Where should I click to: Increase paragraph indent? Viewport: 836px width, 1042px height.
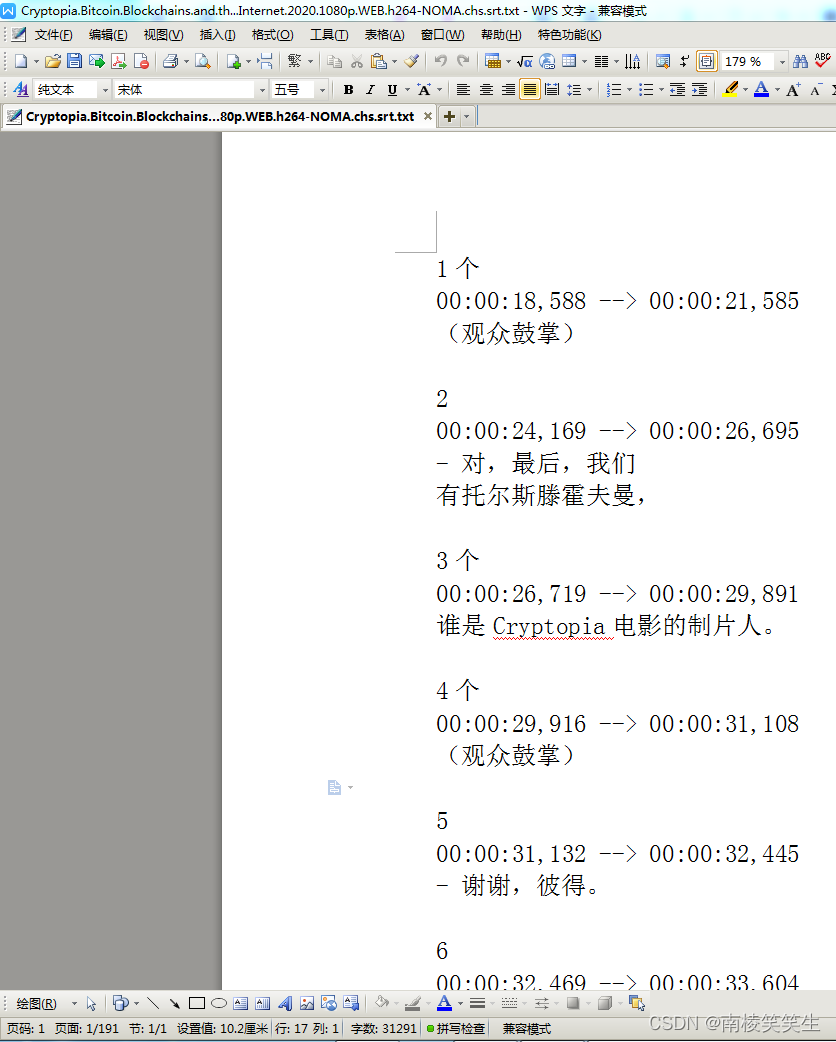pos(700,90)
